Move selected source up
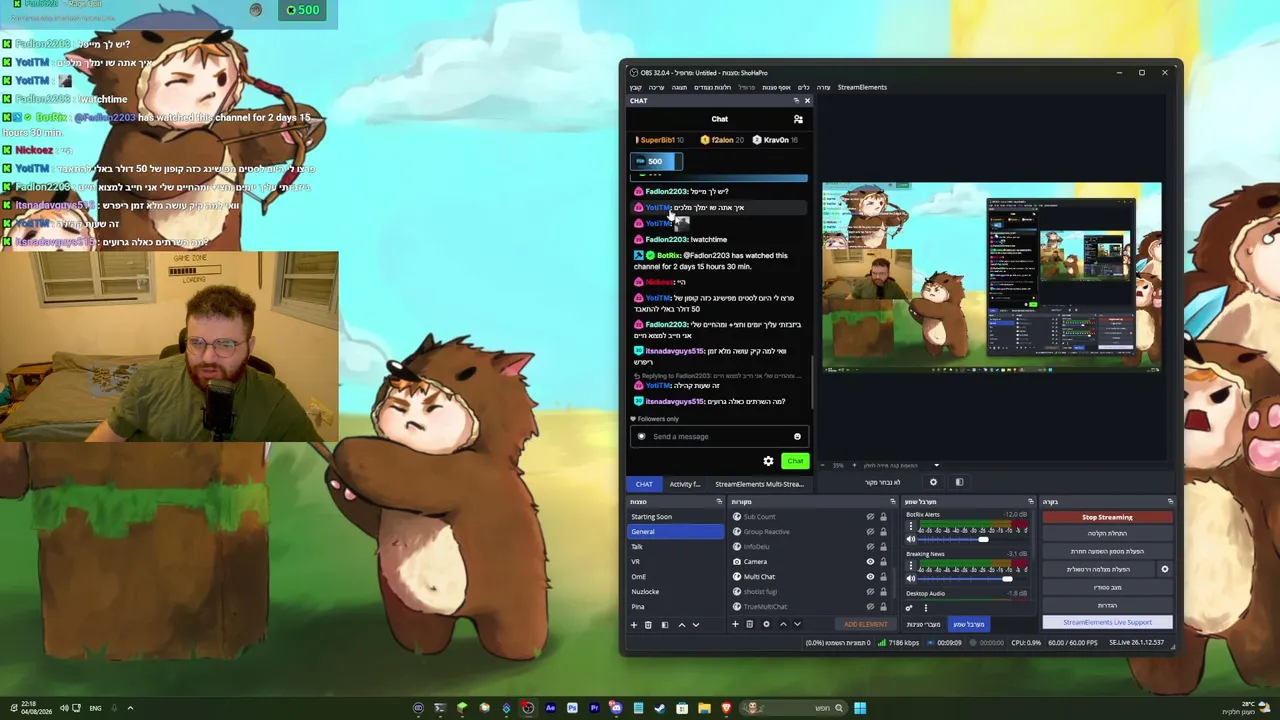 (x=783, y=625)
